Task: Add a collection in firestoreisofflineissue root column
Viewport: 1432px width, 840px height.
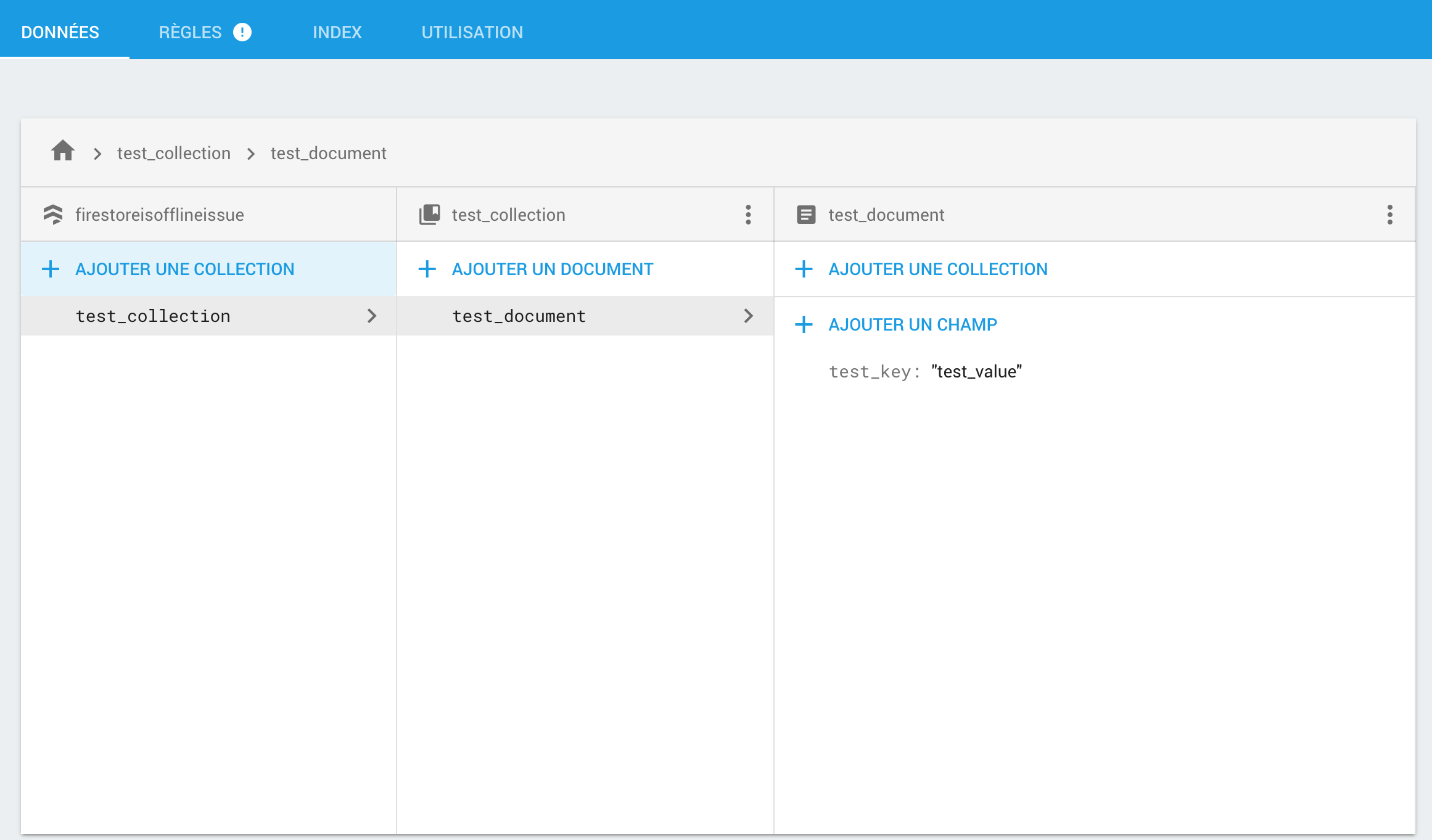Action: point(184,269)
